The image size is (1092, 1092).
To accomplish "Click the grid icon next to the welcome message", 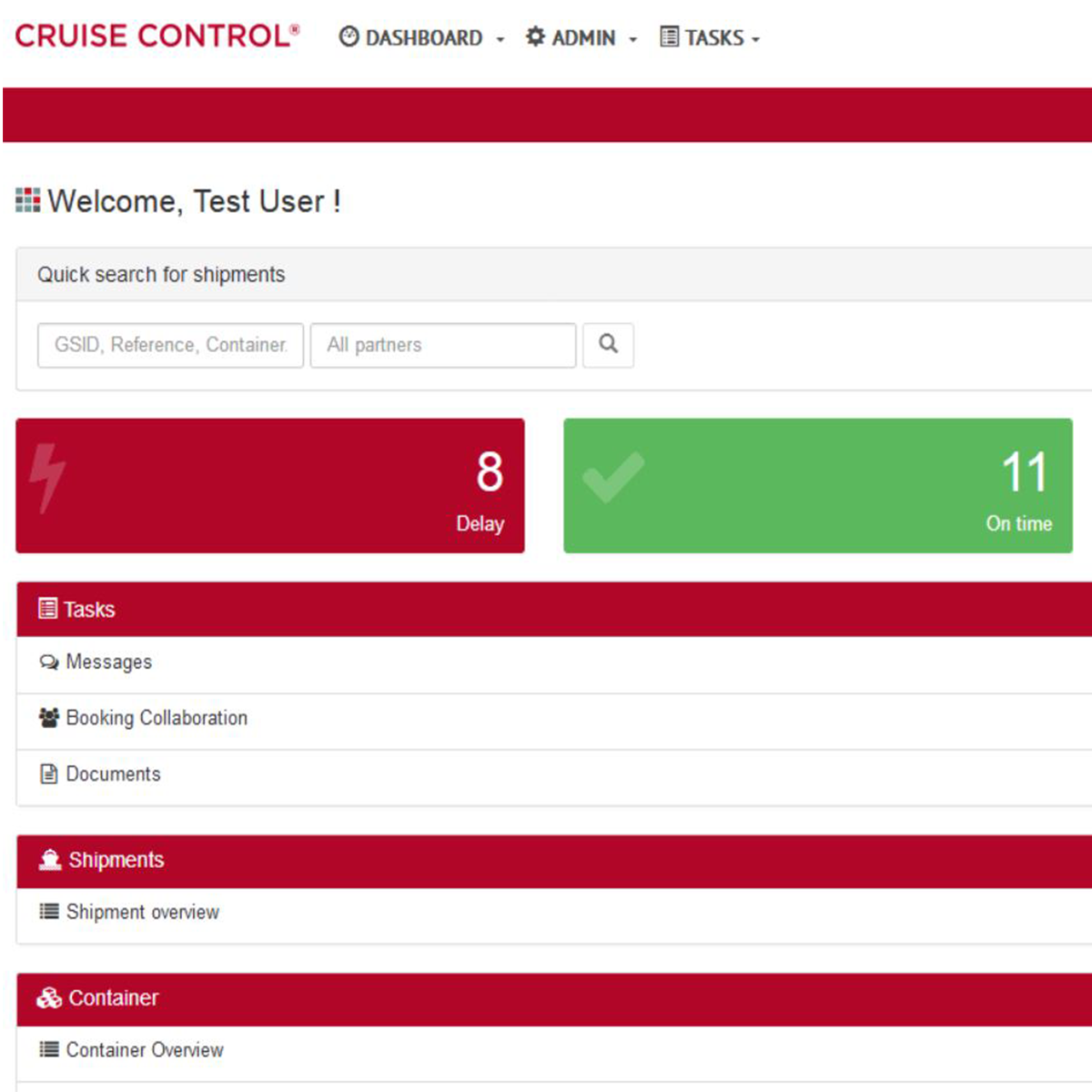I will (x=28, y=200).
